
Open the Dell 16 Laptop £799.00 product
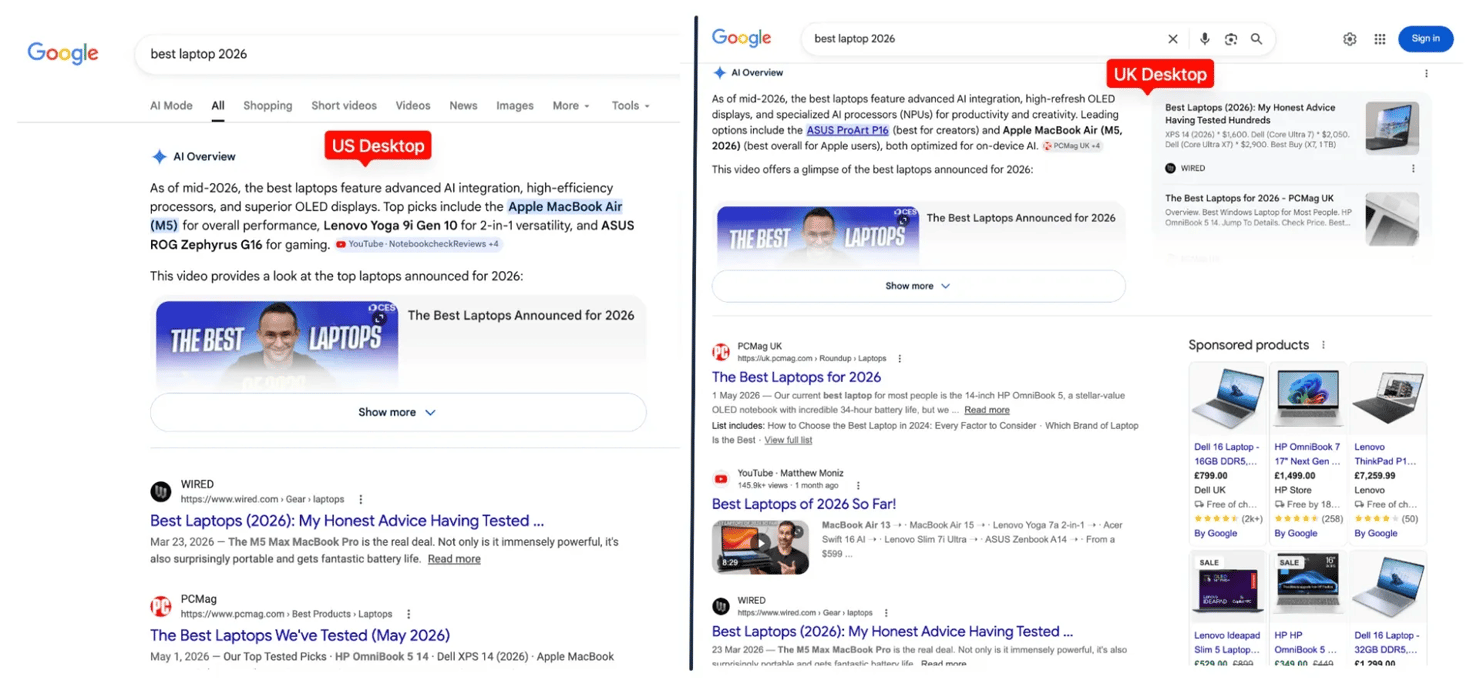pyautogui.click(x=1228, y=452)
